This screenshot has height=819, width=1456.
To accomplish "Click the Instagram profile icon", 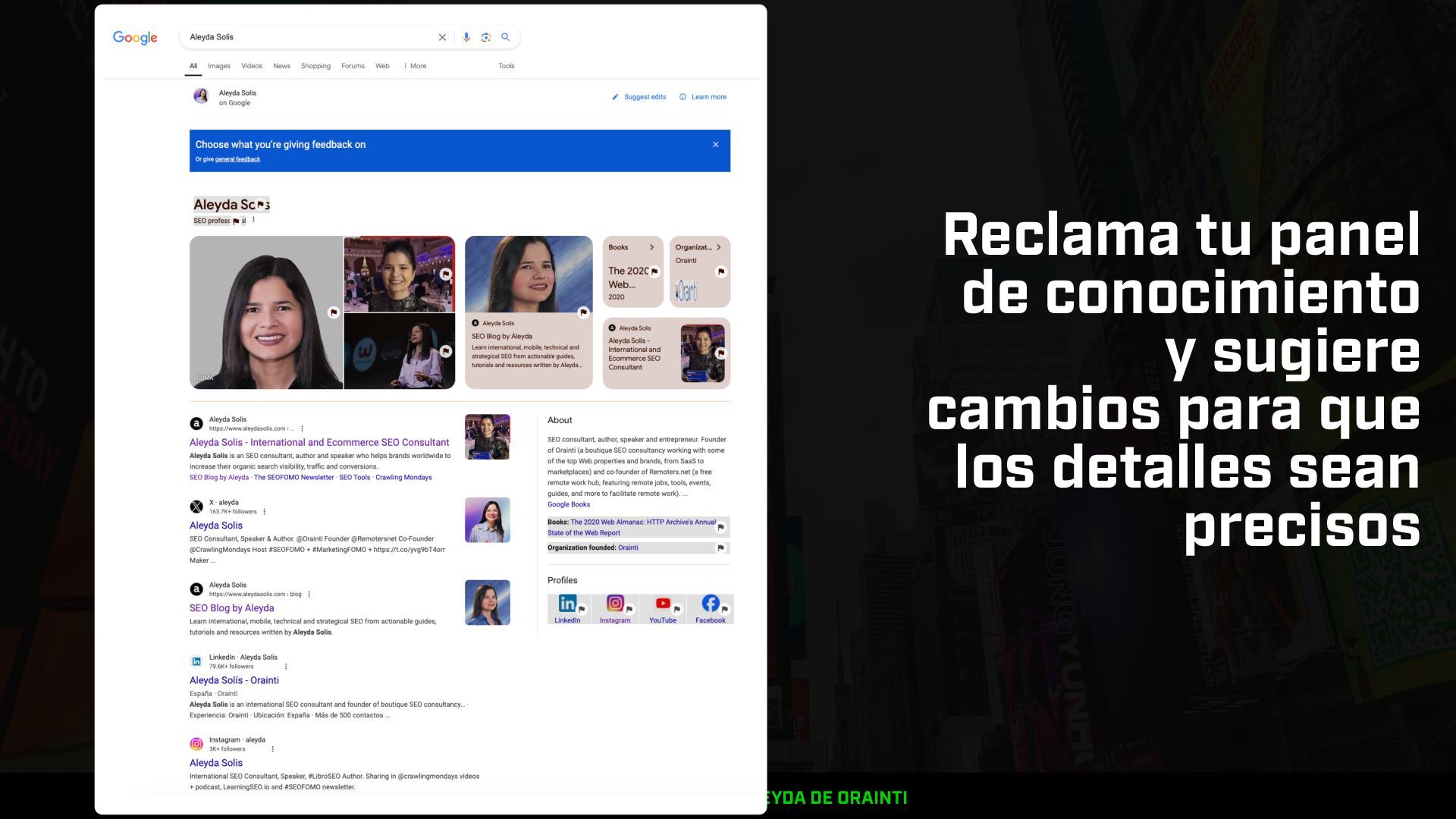I will (x=615, y=604).
